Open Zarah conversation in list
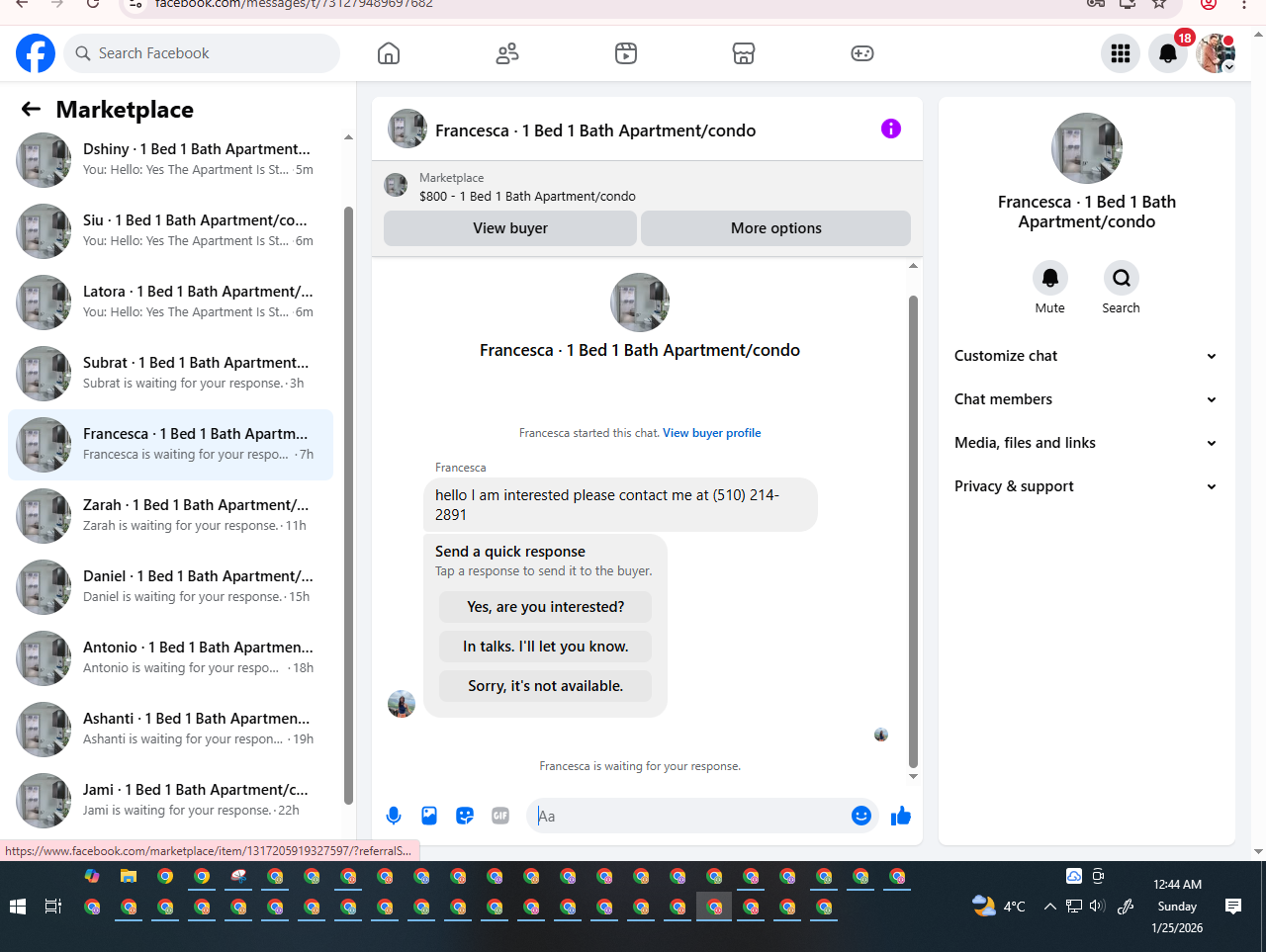Image resolution: width=1266 pixels, height=952 pixels. 170,516
